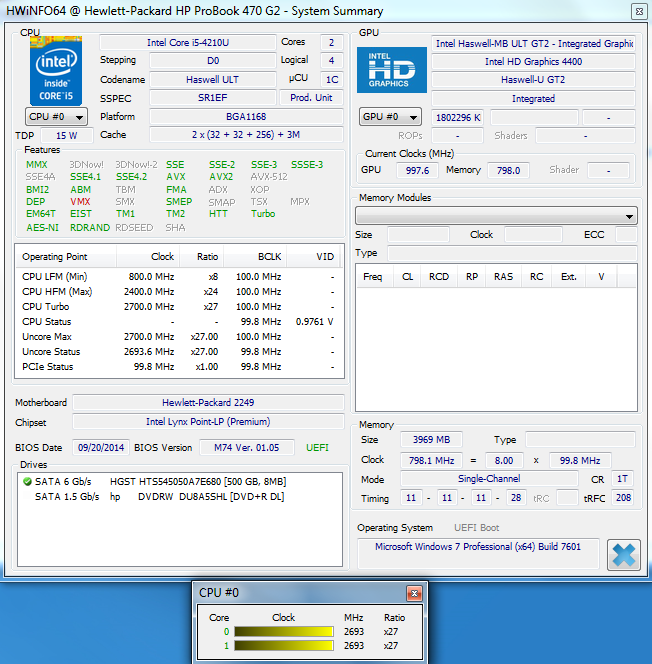Click the μCU 1C field
Image resolution: width=652 pixels, height=664 pixels.
coord(332,80)
